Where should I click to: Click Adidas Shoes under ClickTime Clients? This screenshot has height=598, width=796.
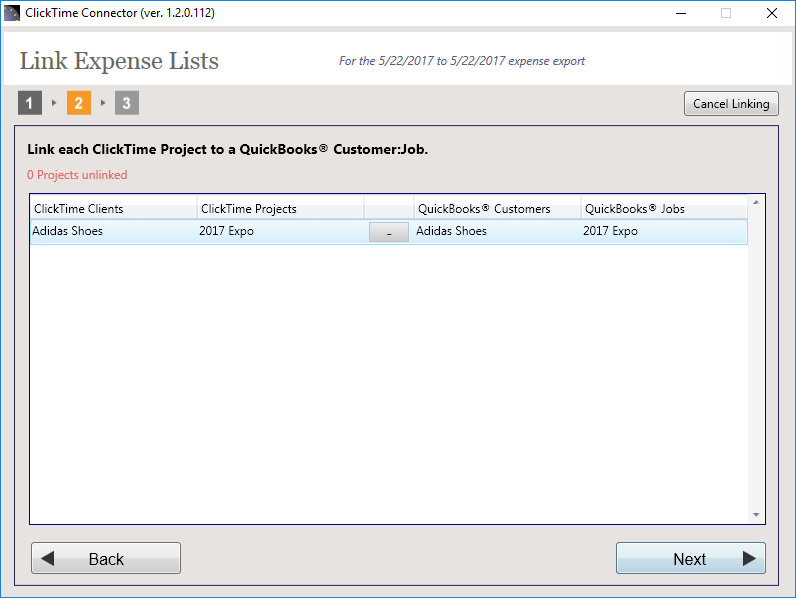point(68,231)
